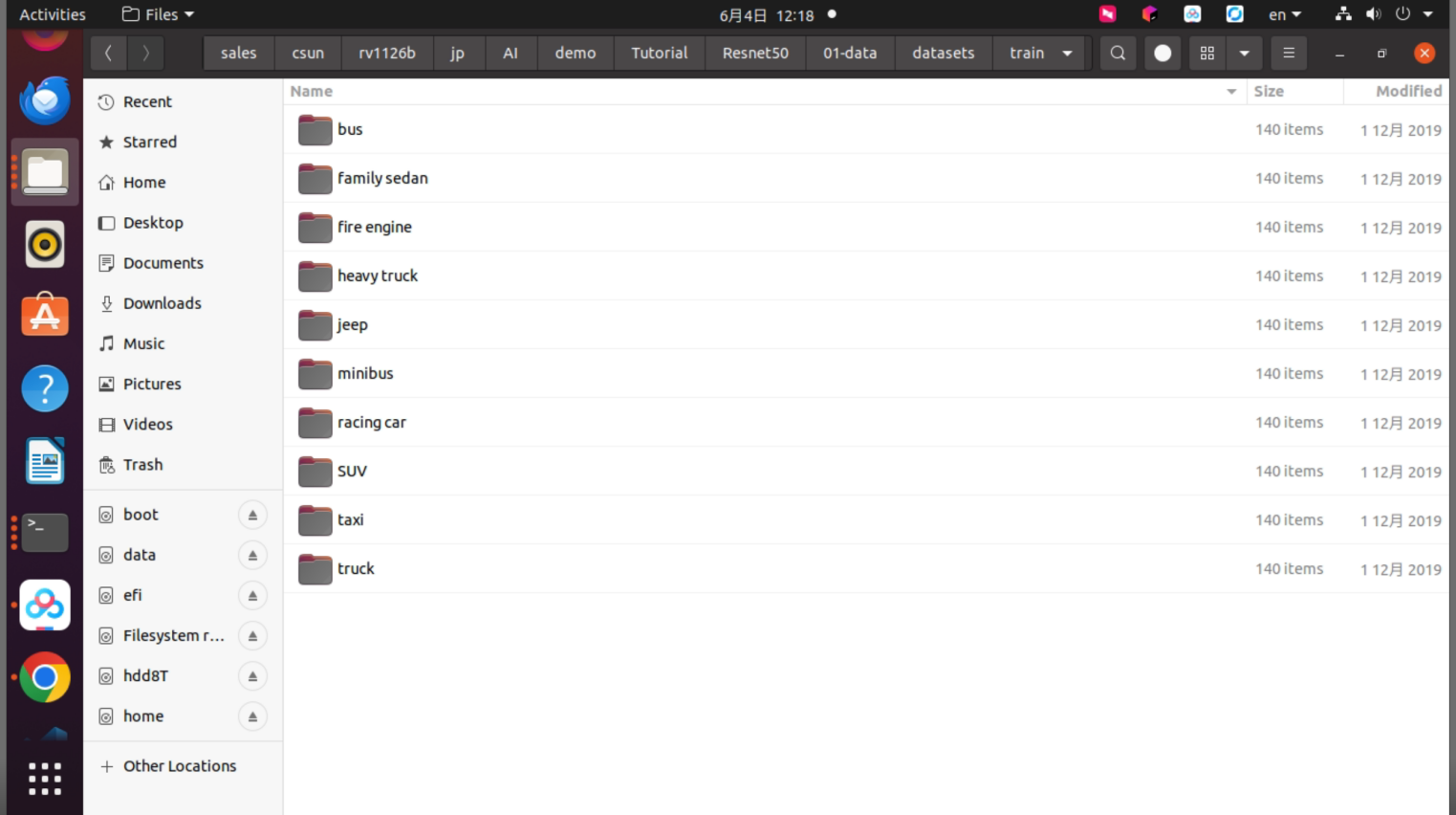The width and height of the screenshot is (1456, 815).
Task: Select the csun breadcrumb
Action: pyautogui.click(x=308, y=54)
